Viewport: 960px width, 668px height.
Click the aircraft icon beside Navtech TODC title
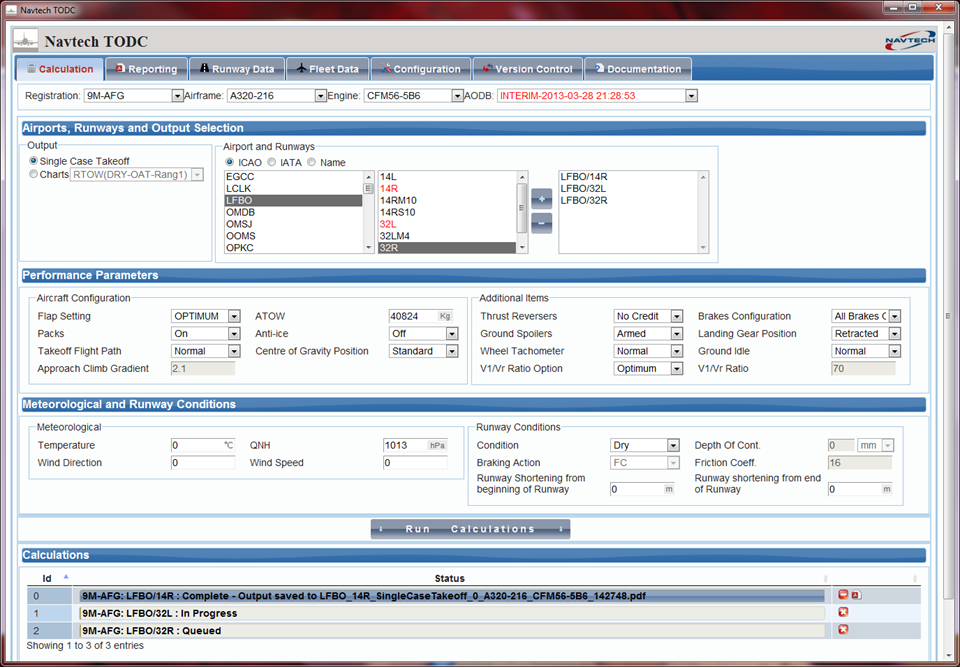coord(26,41)
